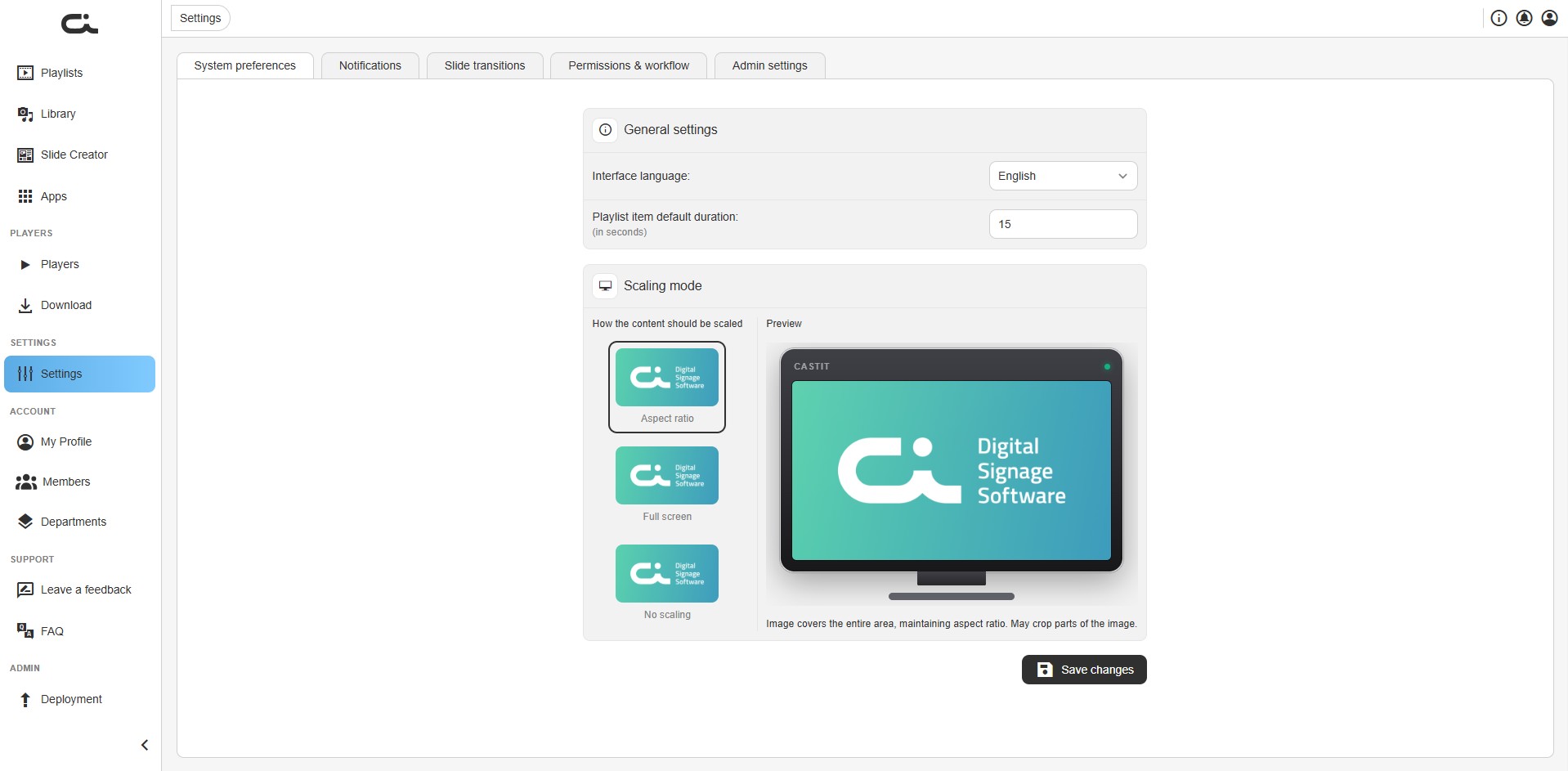The height and width of the screenshot is (771, 1568).
Task: Collapse the sidebar with the chevron arrow
Action: click(x=145, y=745)
